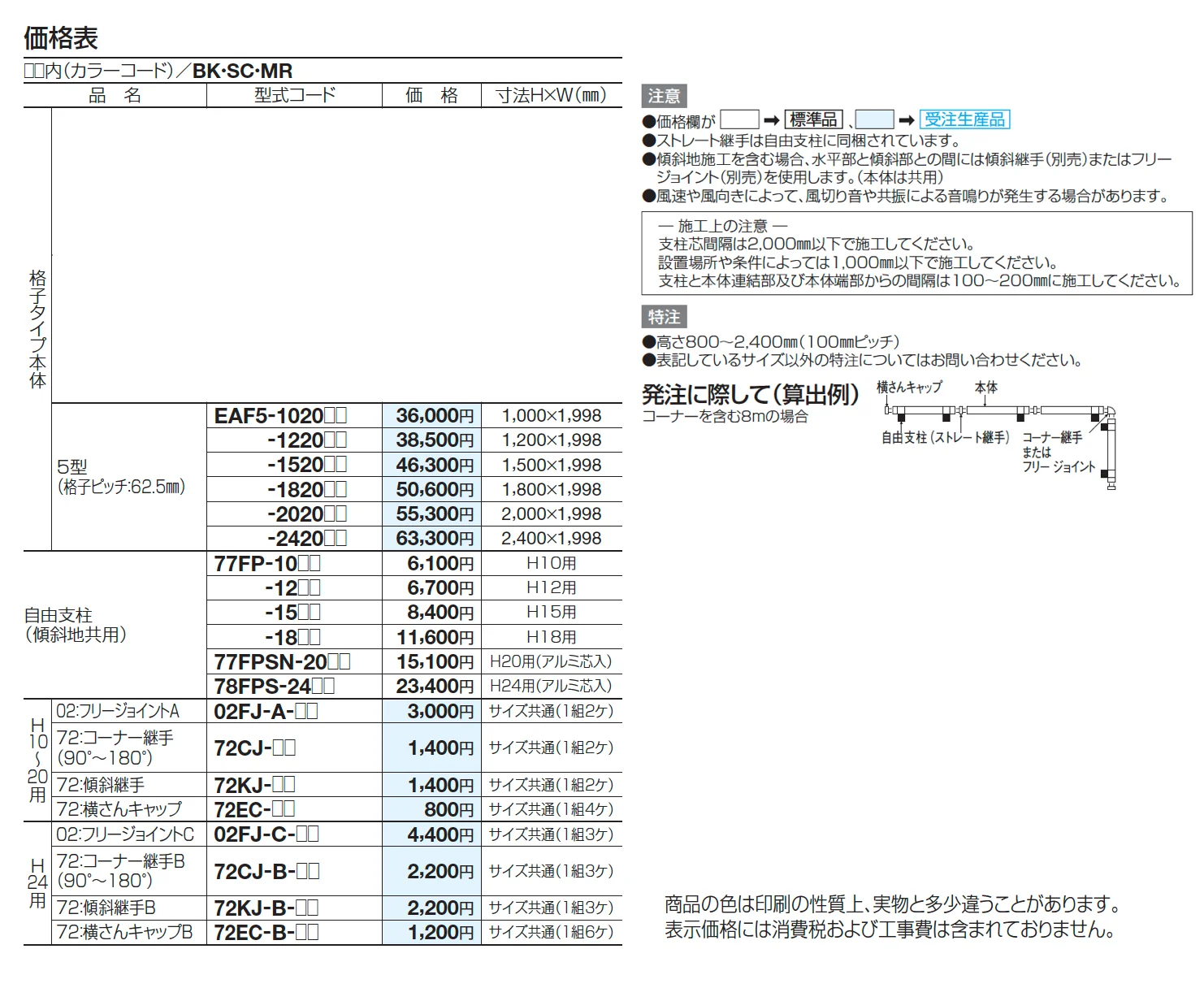Viewport: 1204px width, 1001px height.
Task: Click the 格子タイプ本体 vertical label
Action: pyautogui.click(x=37, y=329)
